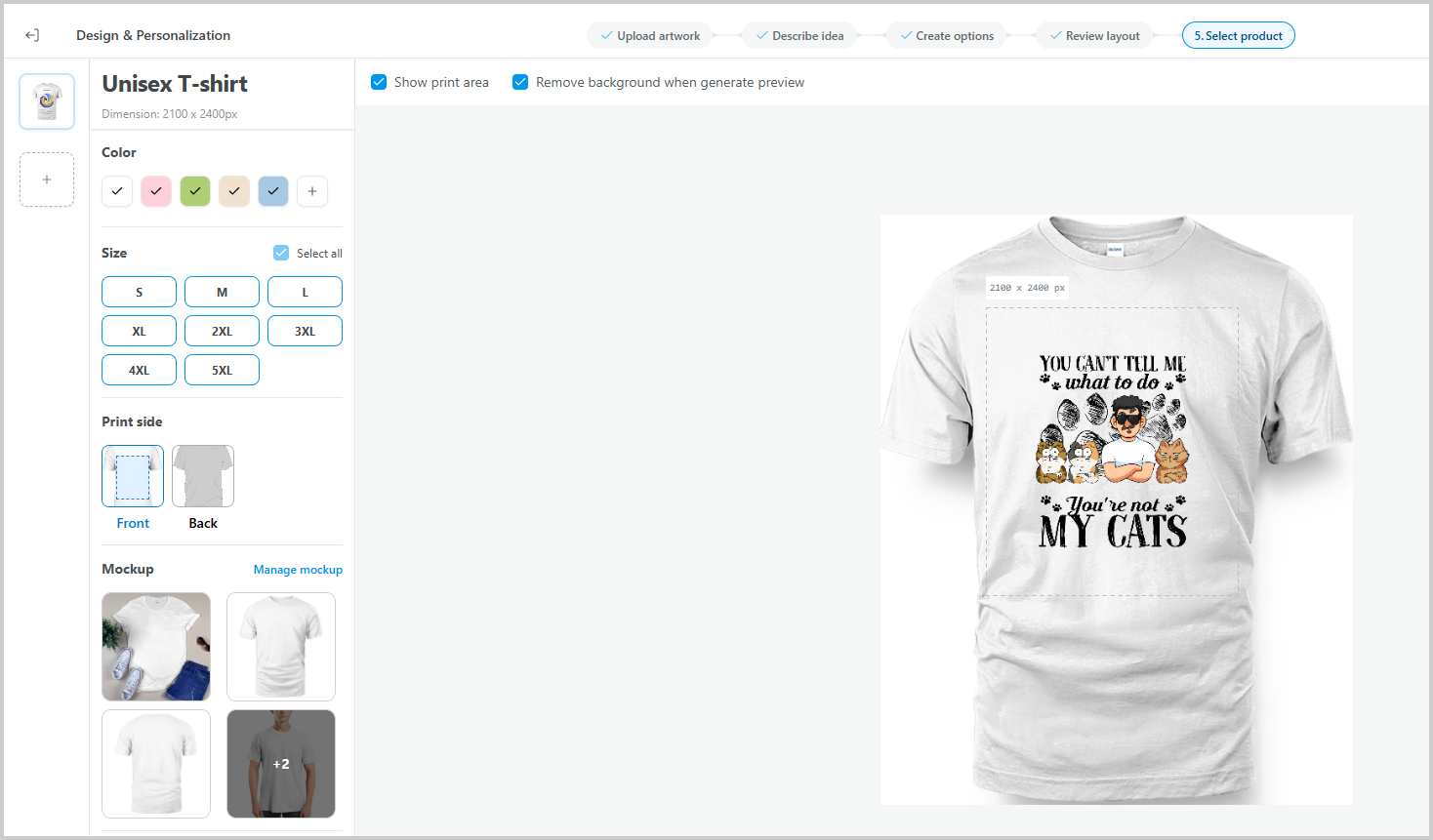The width and height of the screenshot is (1433, 840).
Task: Toggle size S
Action: click(x=139, y=292)
